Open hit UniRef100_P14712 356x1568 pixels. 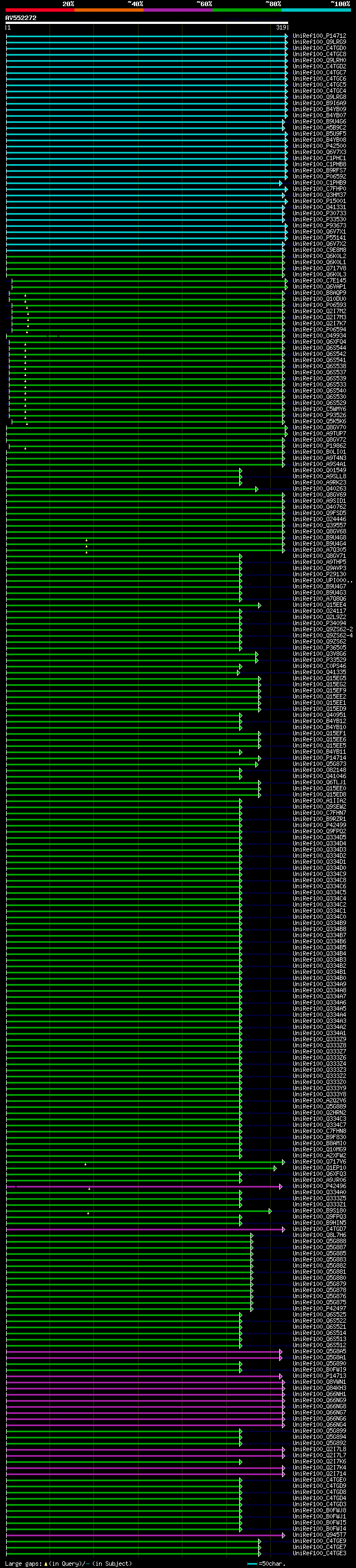click(x=319, y=36)
